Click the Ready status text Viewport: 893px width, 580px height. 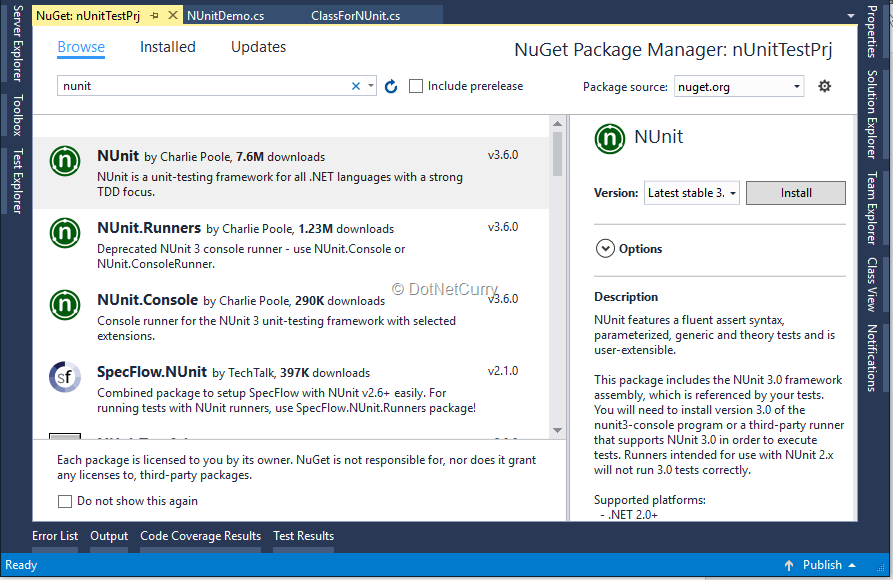click(21, 565)
